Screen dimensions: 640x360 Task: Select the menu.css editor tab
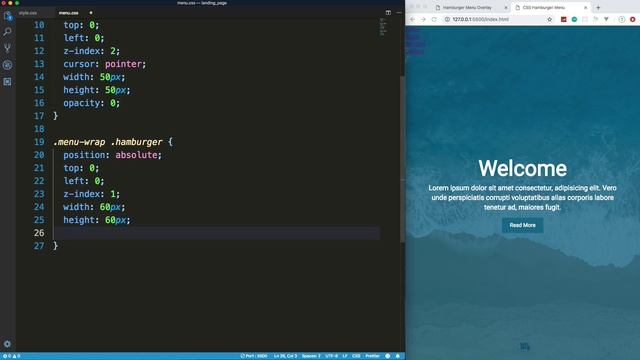click(x=69, y=13)
